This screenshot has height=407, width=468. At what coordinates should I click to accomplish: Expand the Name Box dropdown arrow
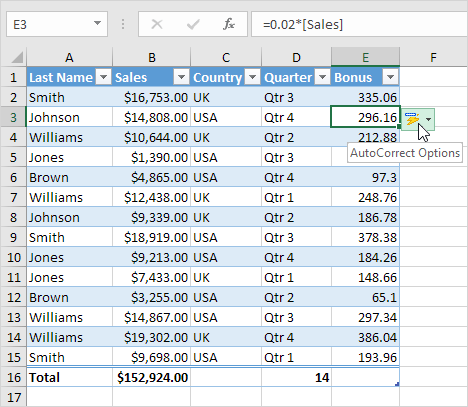97,23
